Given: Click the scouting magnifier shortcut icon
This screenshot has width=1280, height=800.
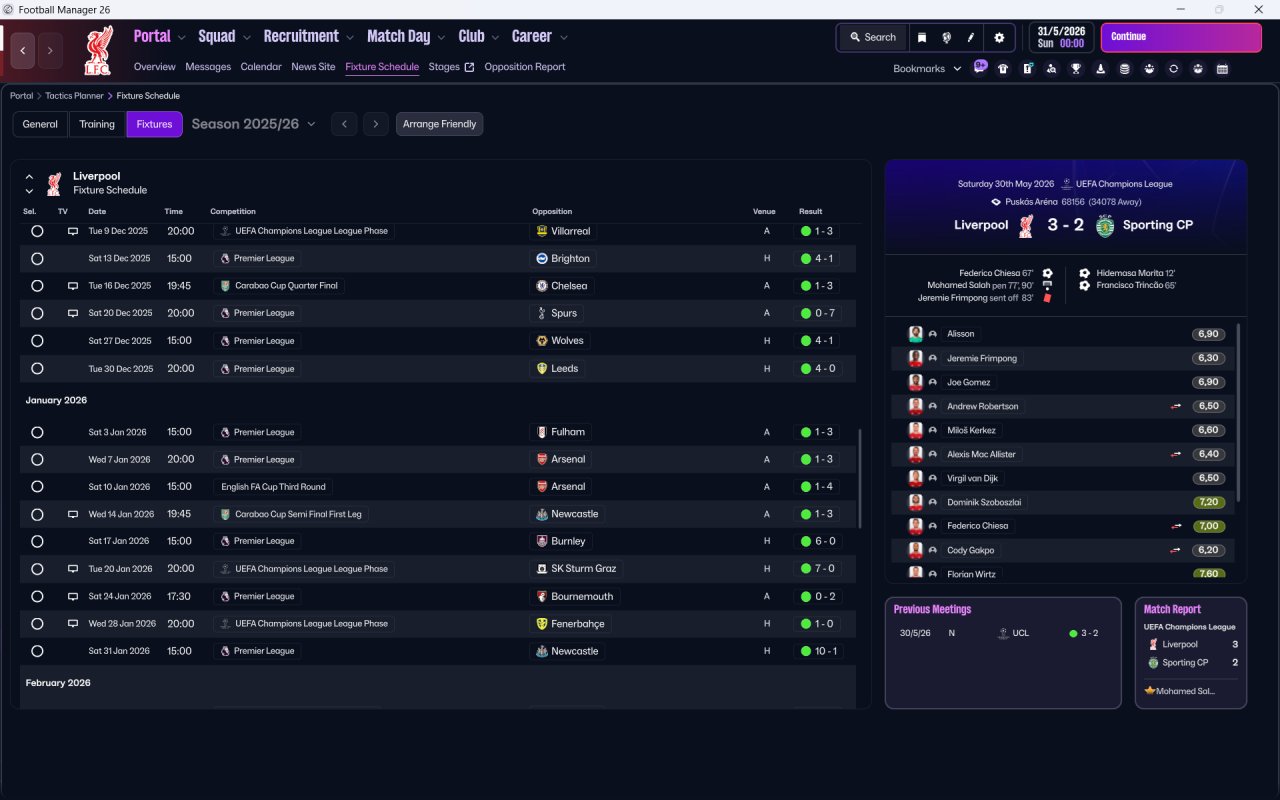Looking at the screenshot, I should pyautogui.click(x=1051, y=69).
